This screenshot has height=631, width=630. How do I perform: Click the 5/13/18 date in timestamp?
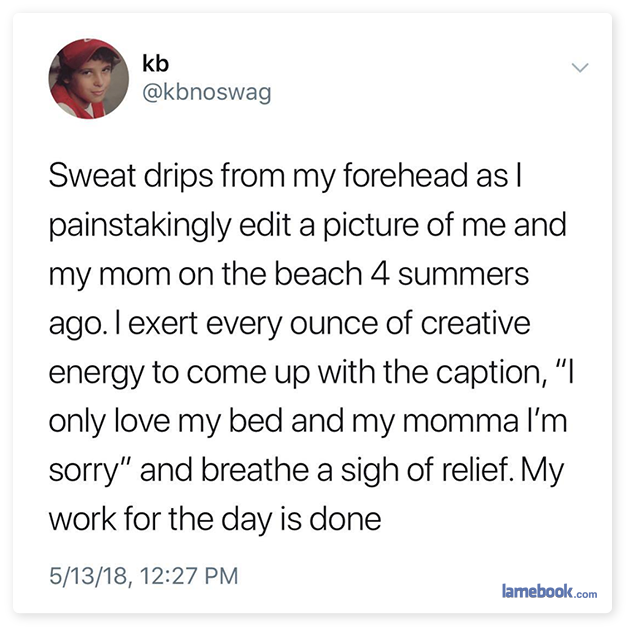coord(91,575)
